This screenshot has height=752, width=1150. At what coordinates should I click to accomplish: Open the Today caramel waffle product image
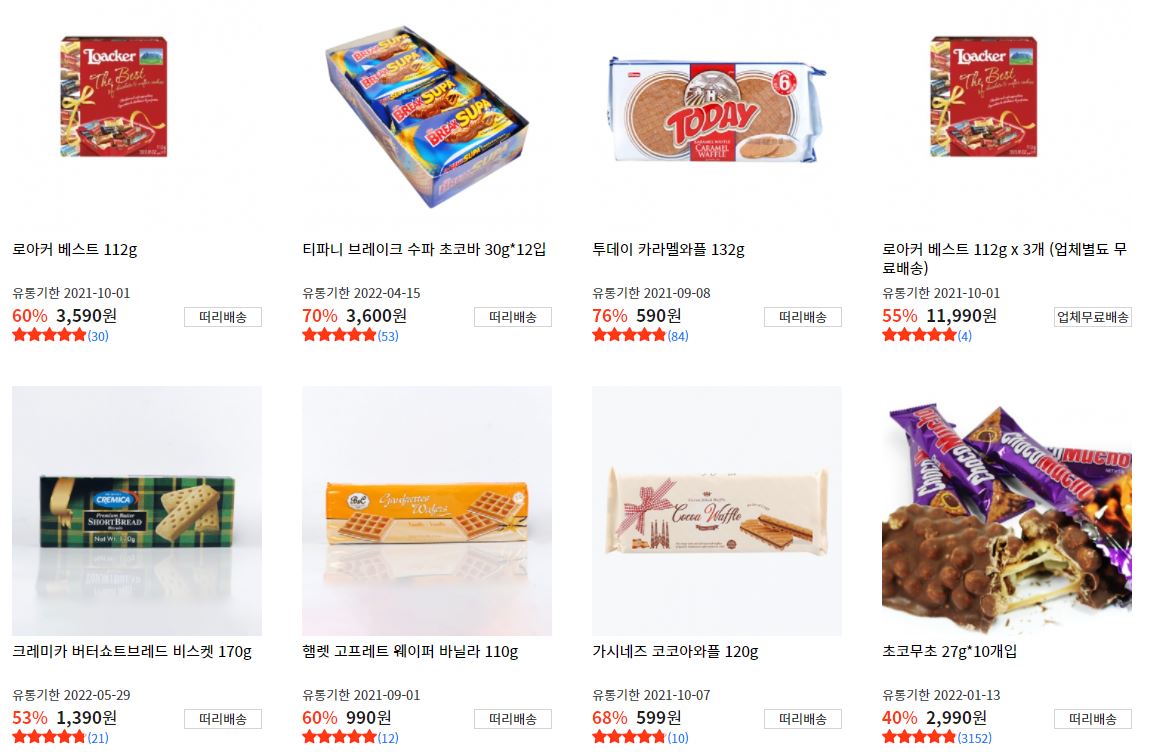tap(717, 110)
